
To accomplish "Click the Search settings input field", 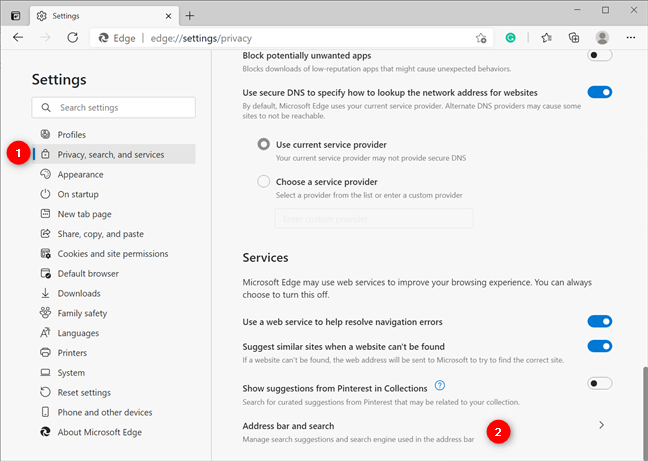I will 113,107.
